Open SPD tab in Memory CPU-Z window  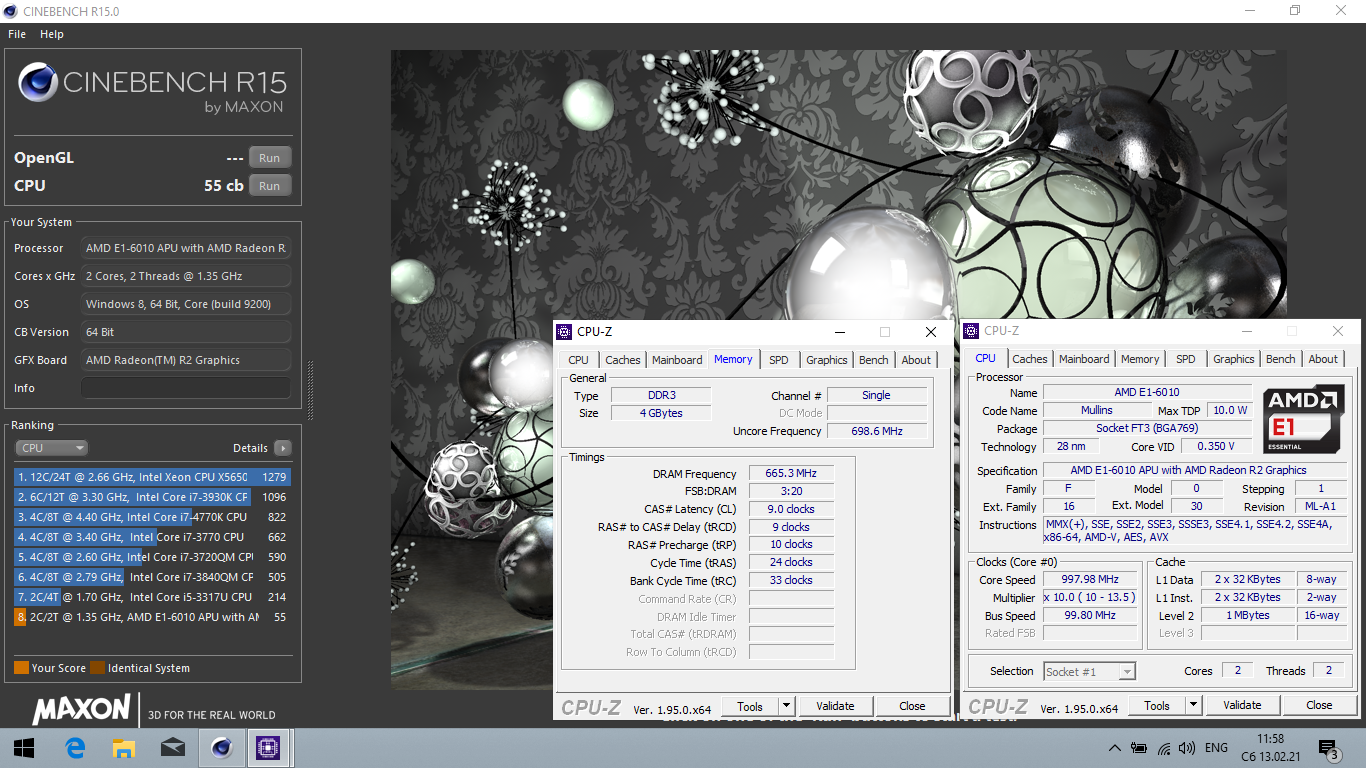pos(779,360)
